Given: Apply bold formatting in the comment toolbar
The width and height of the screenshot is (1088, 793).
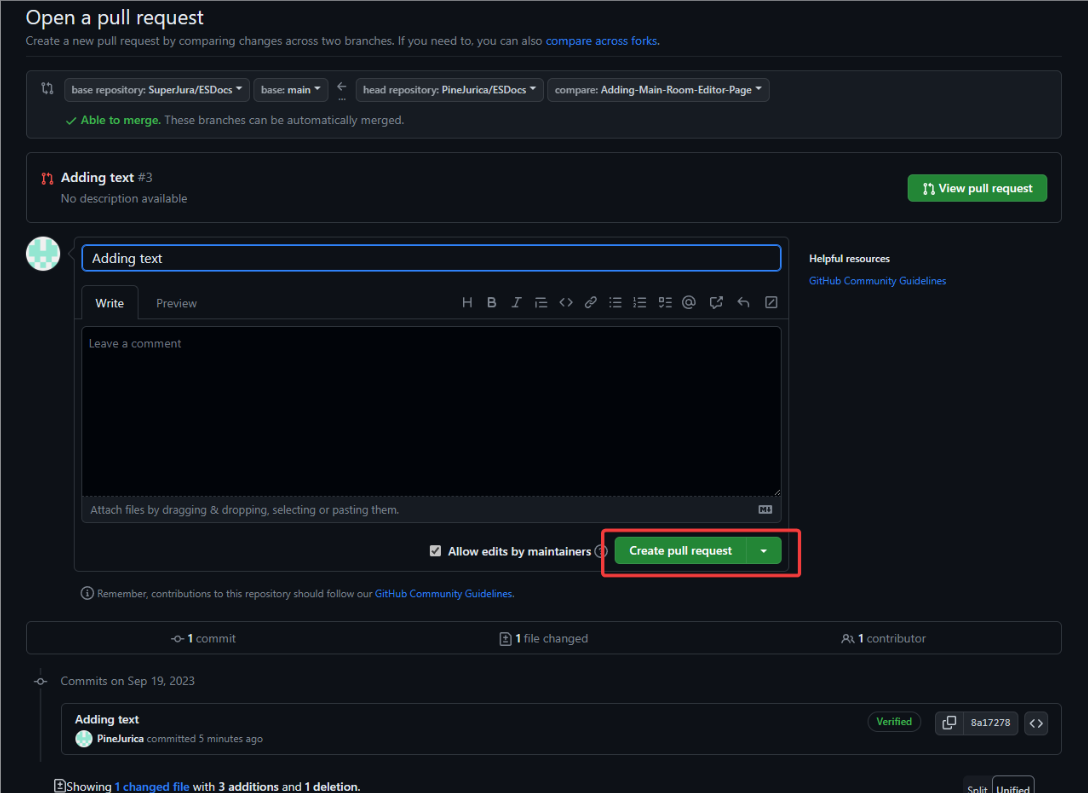Looking at the screenshot, I should click(492, 303).
